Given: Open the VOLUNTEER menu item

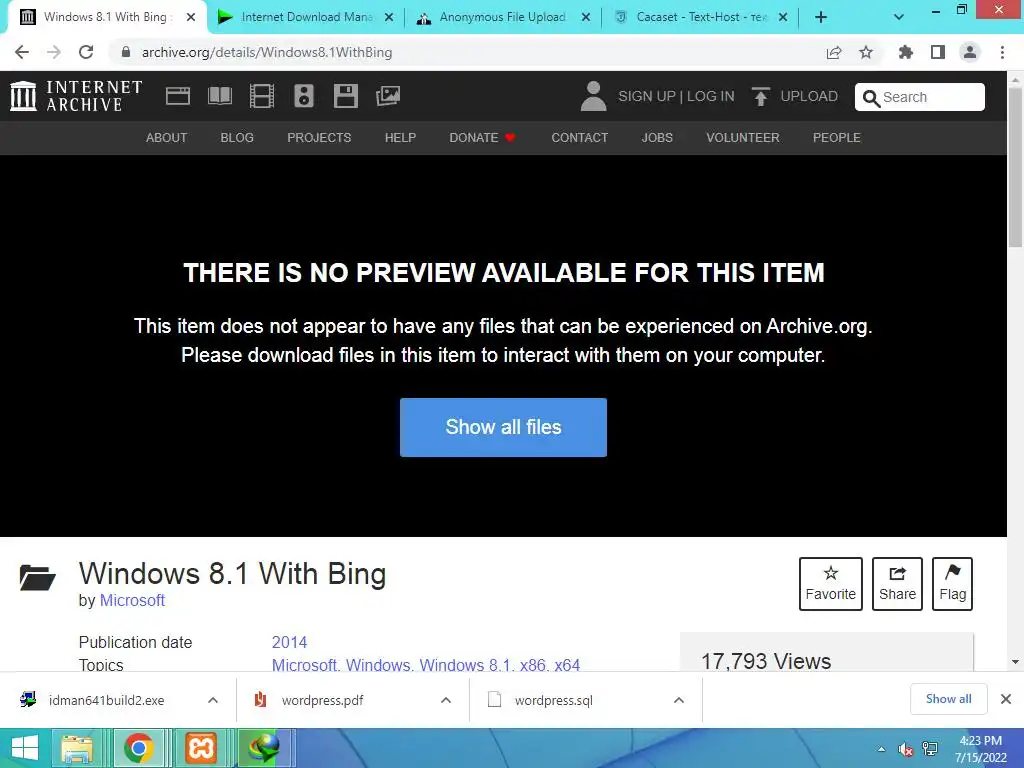Looking at the screenshot, I should click(x=743, y=138).
